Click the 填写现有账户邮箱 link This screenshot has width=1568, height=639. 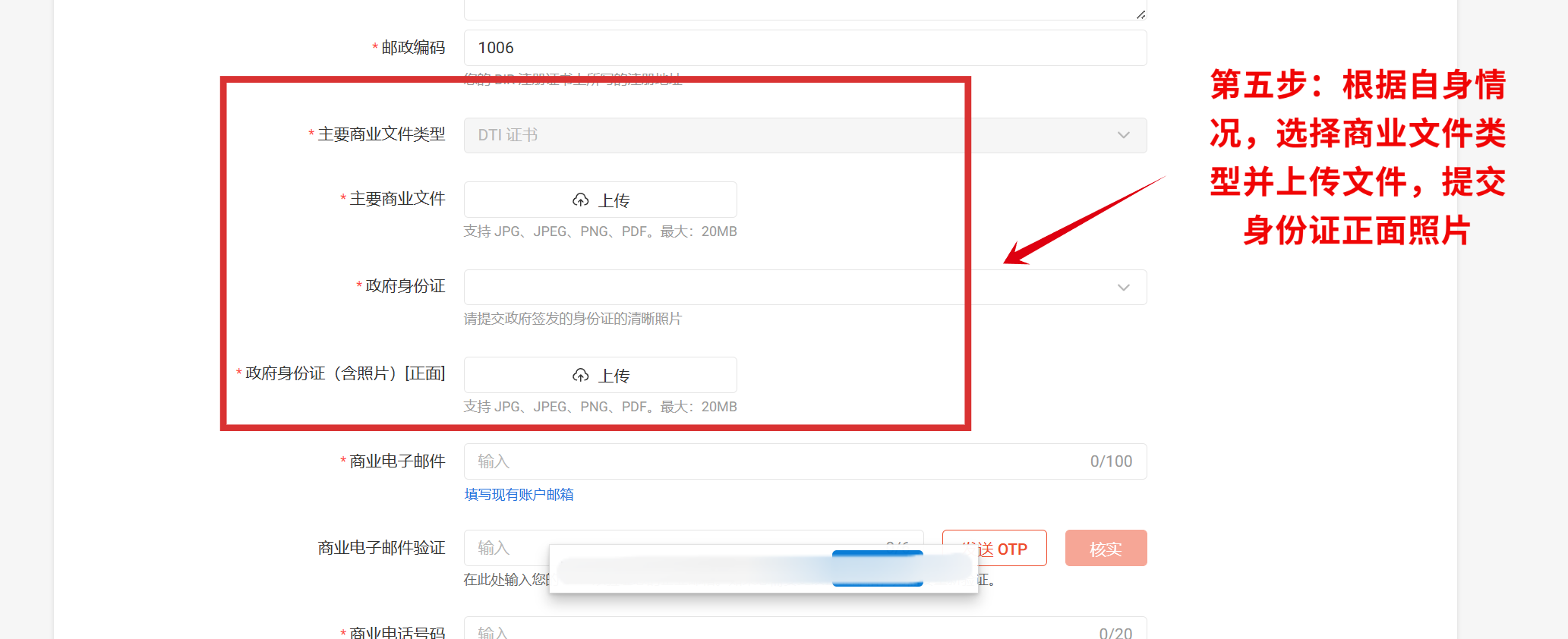tap(519, 495)
